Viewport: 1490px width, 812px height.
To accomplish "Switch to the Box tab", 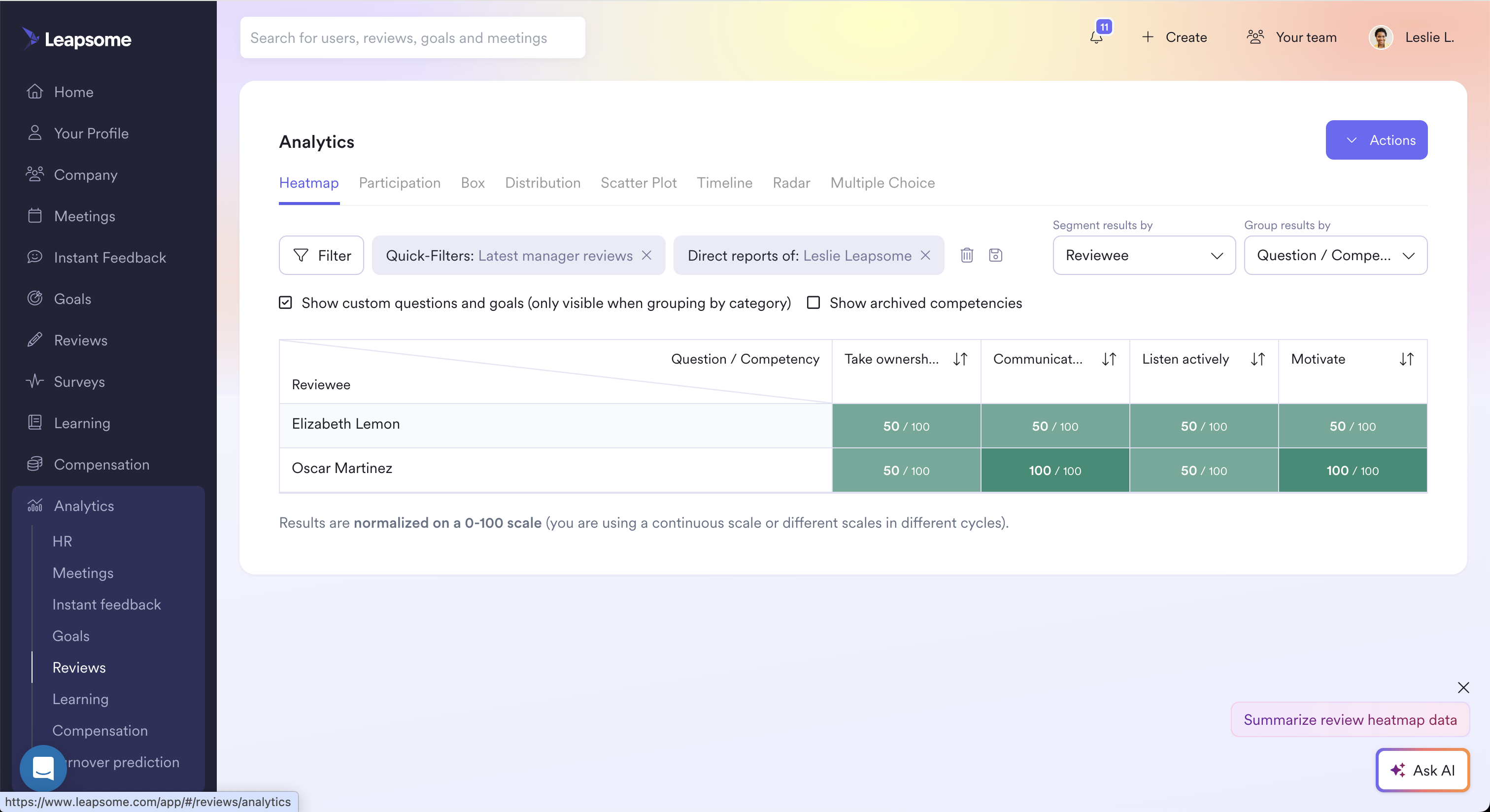I will (x=473, y=183).
